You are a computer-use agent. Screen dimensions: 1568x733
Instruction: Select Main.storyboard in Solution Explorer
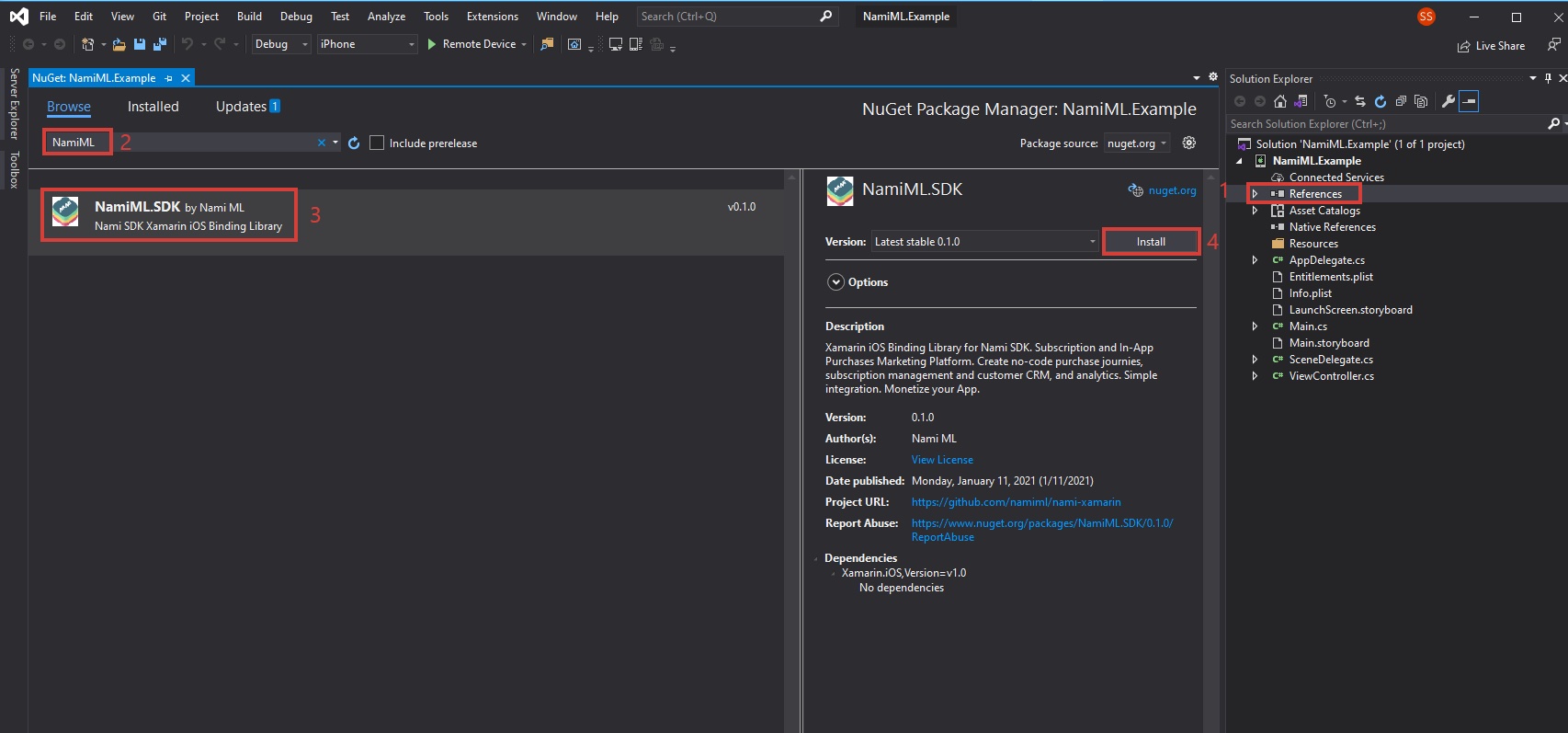pos(1329,343)
